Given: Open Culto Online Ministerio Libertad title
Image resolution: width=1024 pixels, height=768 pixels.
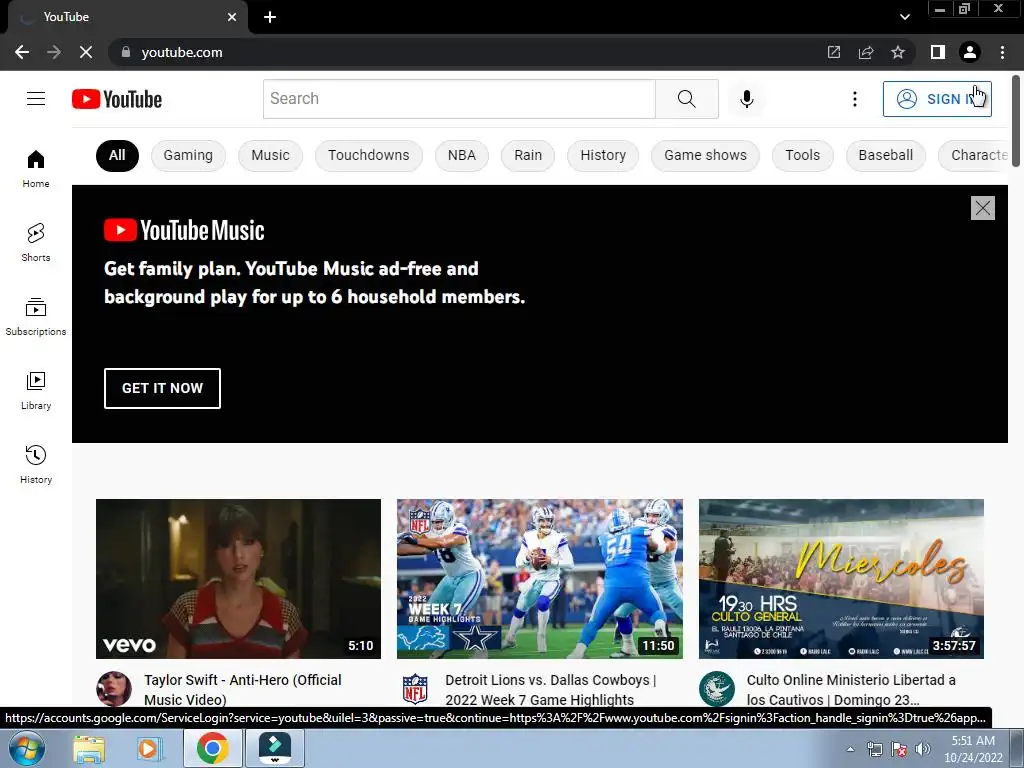Looking at the screenshot, I should point(851,690).
